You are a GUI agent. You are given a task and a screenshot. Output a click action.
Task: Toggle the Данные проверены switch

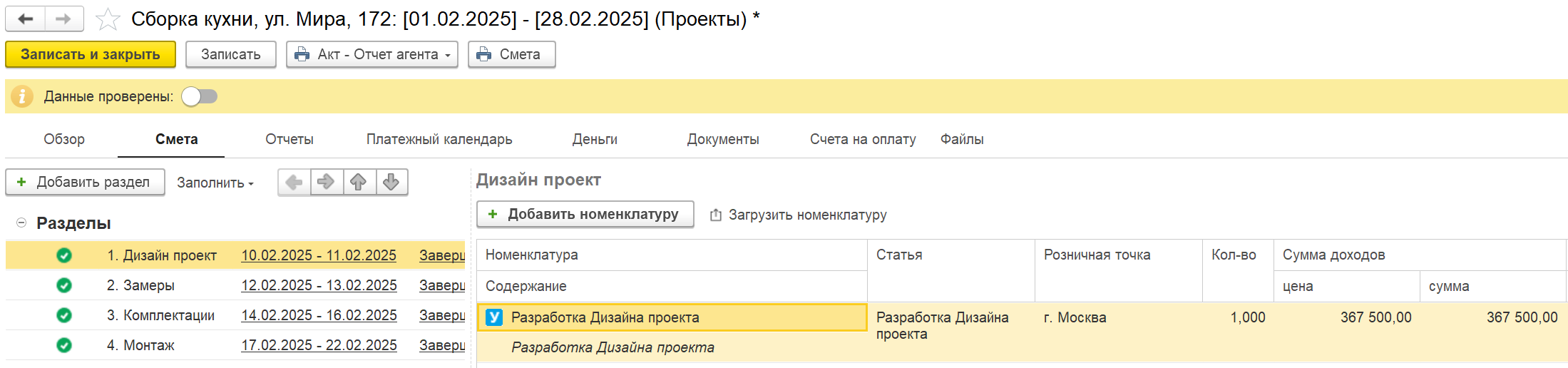pos(199,96)
